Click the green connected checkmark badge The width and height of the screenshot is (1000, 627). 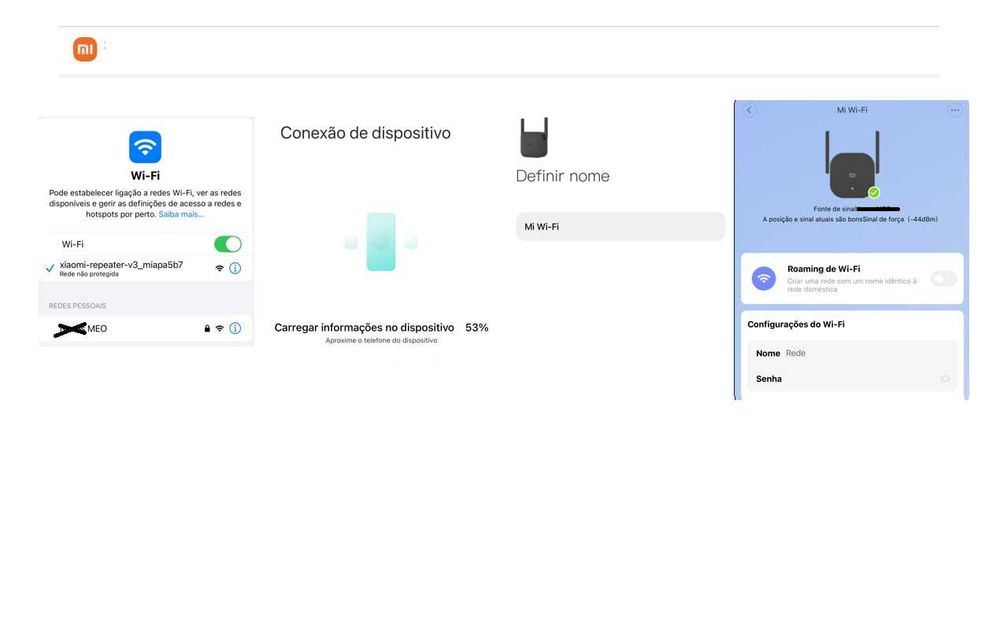tap(874, 192)
